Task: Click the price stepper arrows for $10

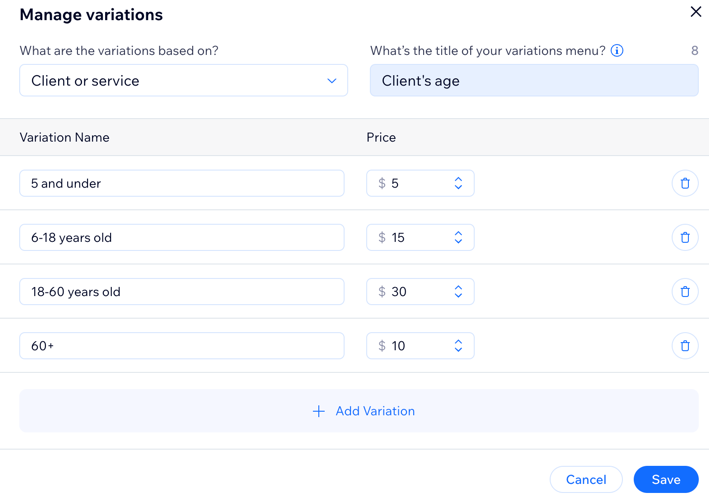Action: coord(458,346)
